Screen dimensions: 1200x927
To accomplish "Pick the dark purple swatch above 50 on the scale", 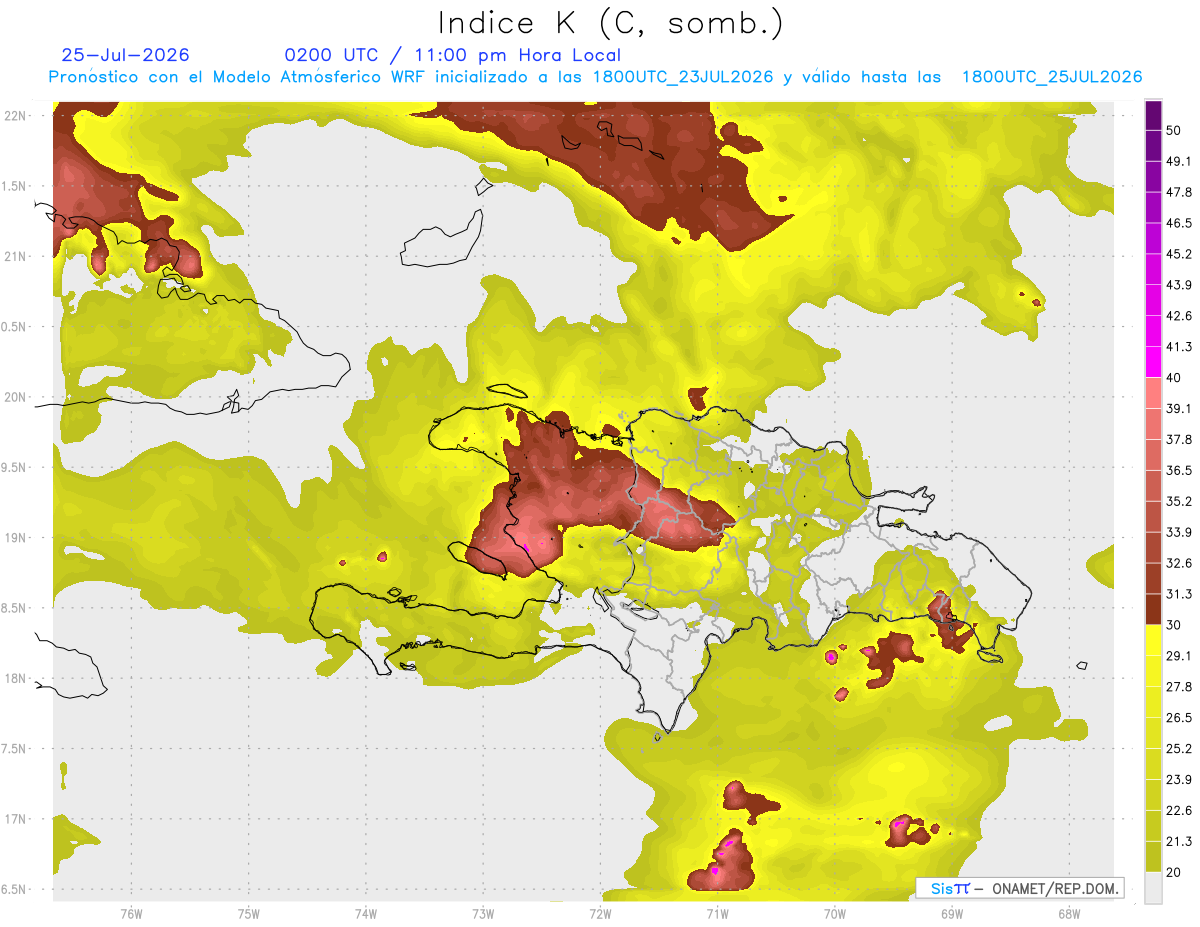I will click(1153, 115).
